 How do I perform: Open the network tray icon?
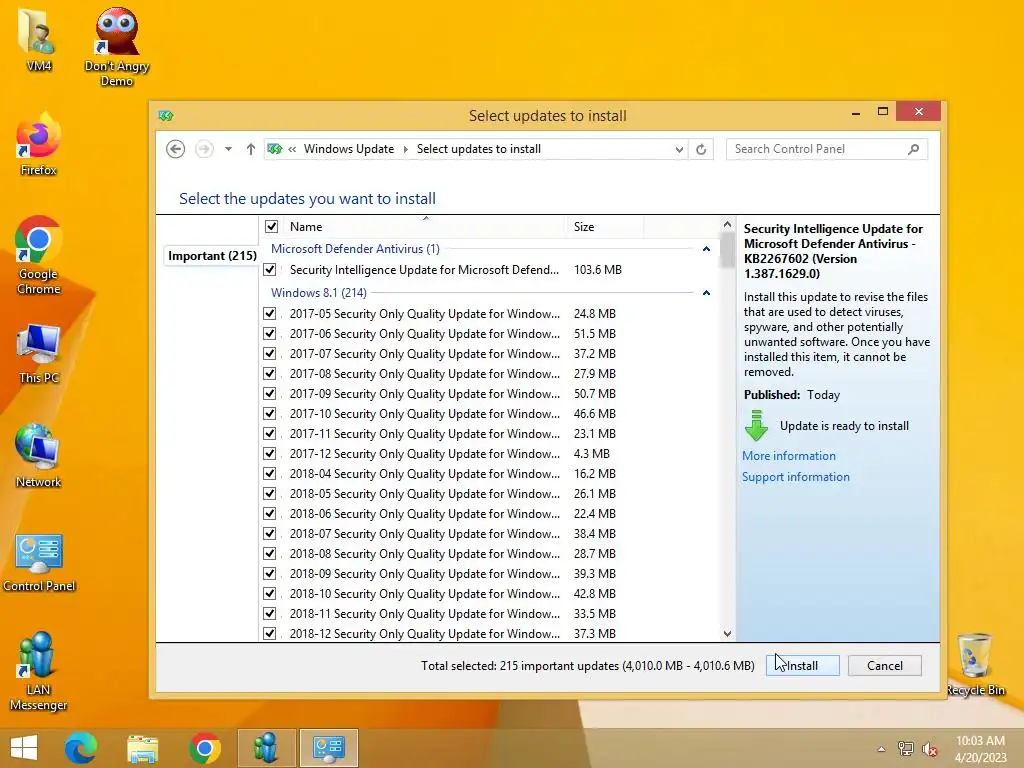tap(906, 749)
